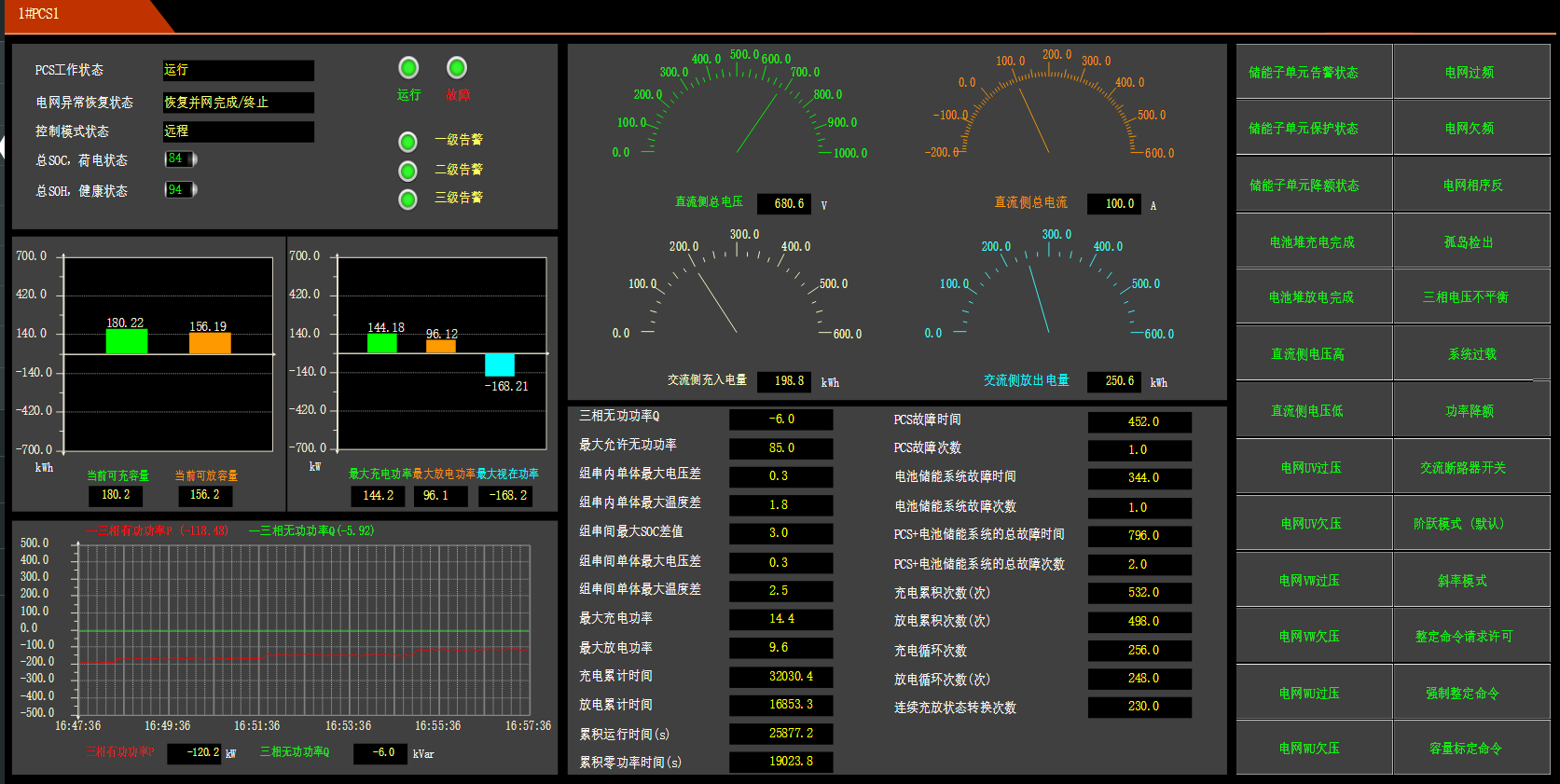
Task: Click the 最大充电功率 value 144.2 under chart
Action: tap(378, 496)
